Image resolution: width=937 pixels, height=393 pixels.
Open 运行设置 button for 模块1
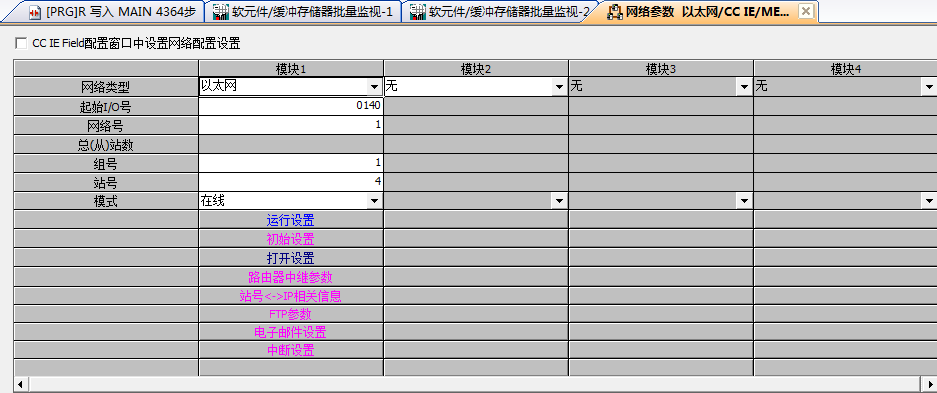coord(290,220)
